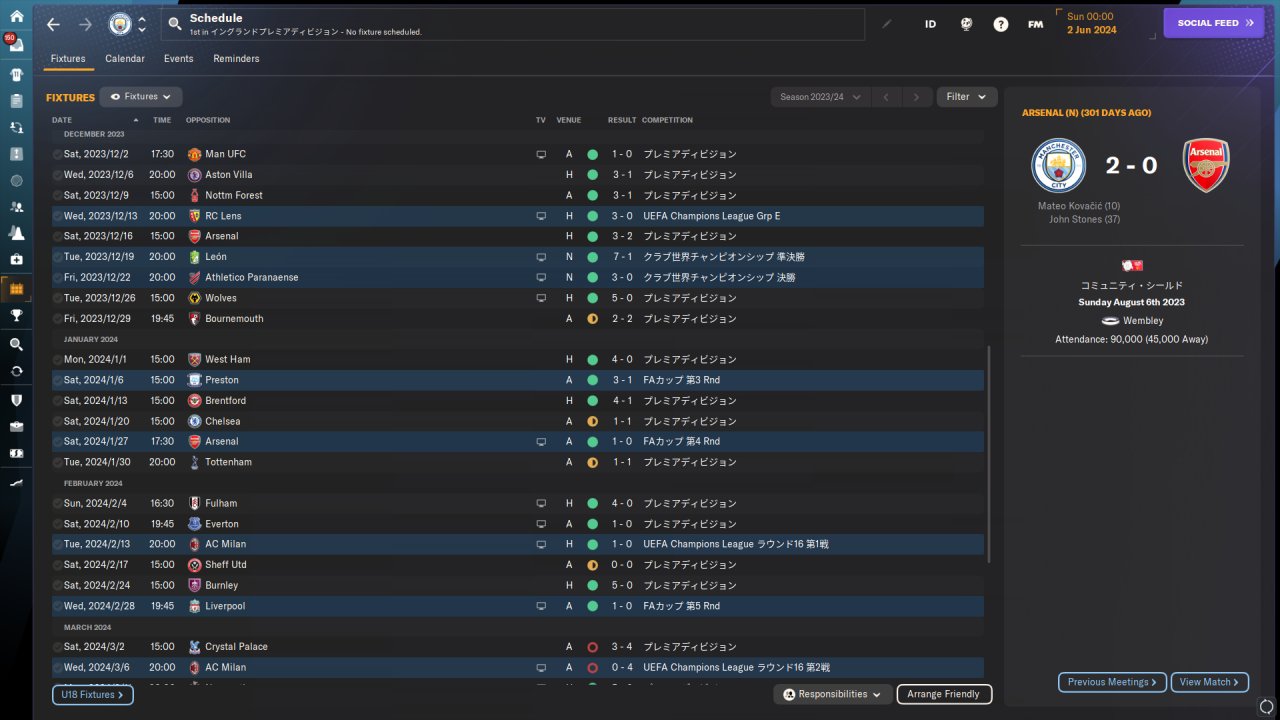Open the club switcher arrows beside the badge
The width and height of the screenshot is (1280, 720).
[x=142, y=24]
